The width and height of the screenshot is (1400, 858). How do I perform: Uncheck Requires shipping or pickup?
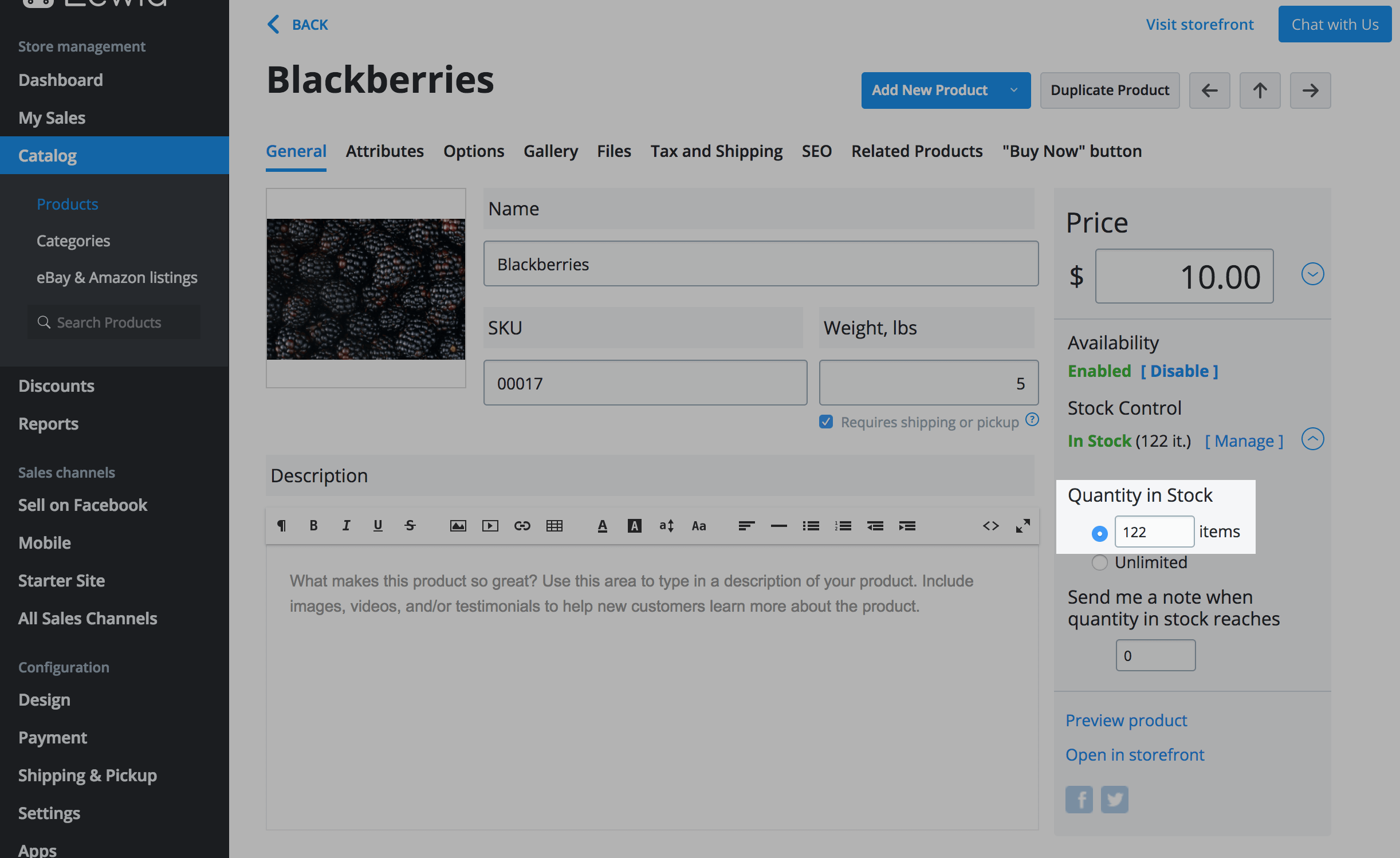click(825, 422)
